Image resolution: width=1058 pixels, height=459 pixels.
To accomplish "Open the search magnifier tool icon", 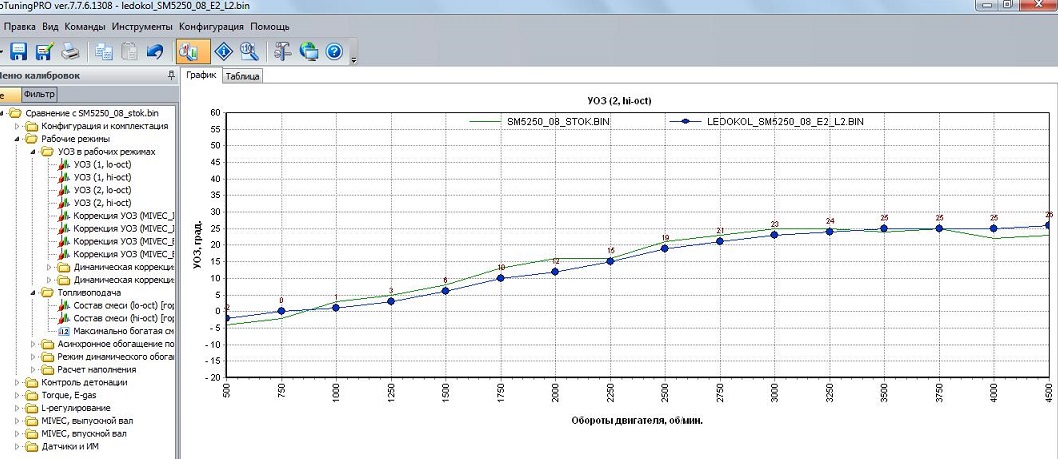I will click(249, 51).
